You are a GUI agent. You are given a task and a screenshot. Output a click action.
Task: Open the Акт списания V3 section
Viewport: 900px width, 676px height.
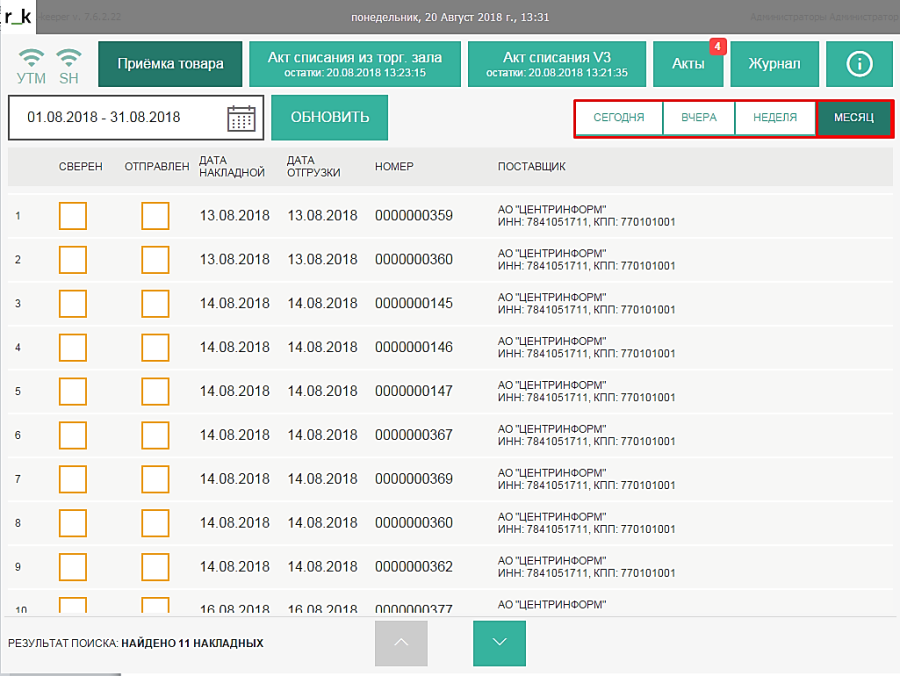(x=556, y=64)
